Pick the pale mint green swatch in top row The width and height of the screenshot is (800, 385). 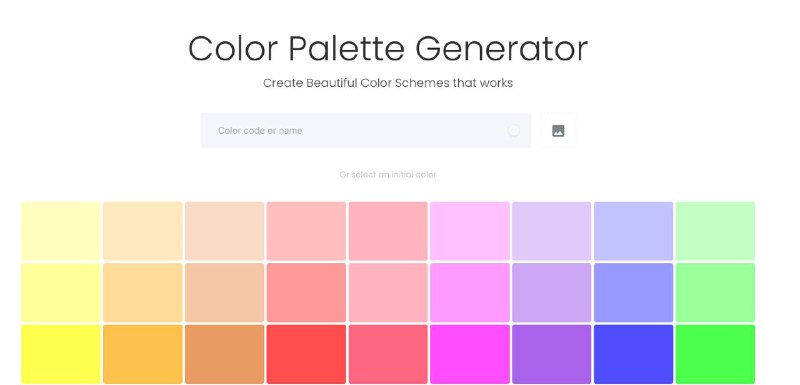[x=715, y=231]
